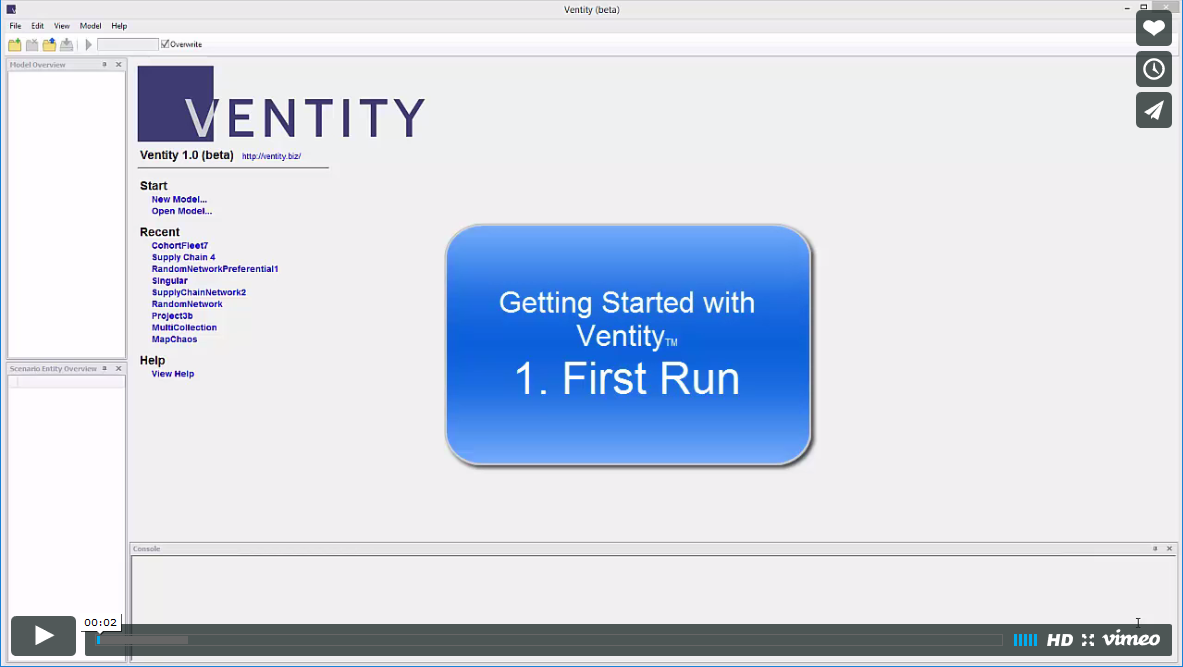Seek on the video progress bar
Screen dimensions: 1183x667
pyautogui.click(x=550, y=640)
